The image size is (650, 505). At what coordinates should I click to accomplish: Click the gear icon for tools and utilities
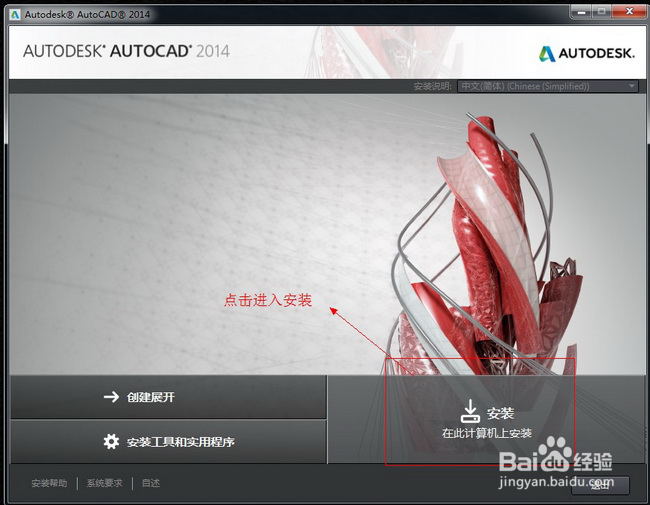click(111, 442)
